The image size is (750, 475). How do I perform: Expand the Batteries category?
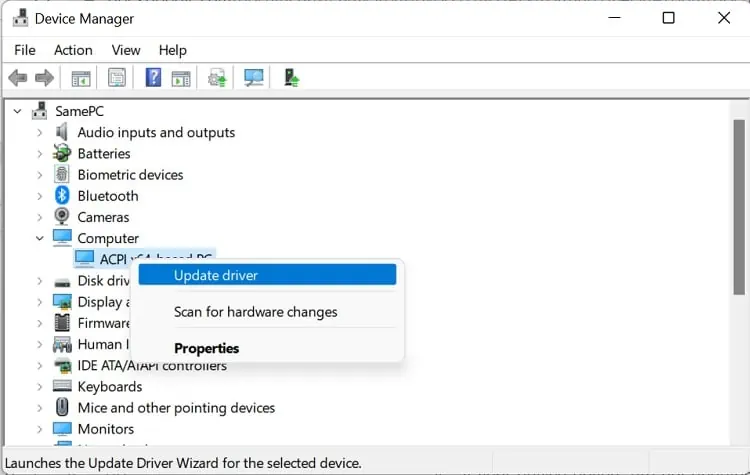39,154
